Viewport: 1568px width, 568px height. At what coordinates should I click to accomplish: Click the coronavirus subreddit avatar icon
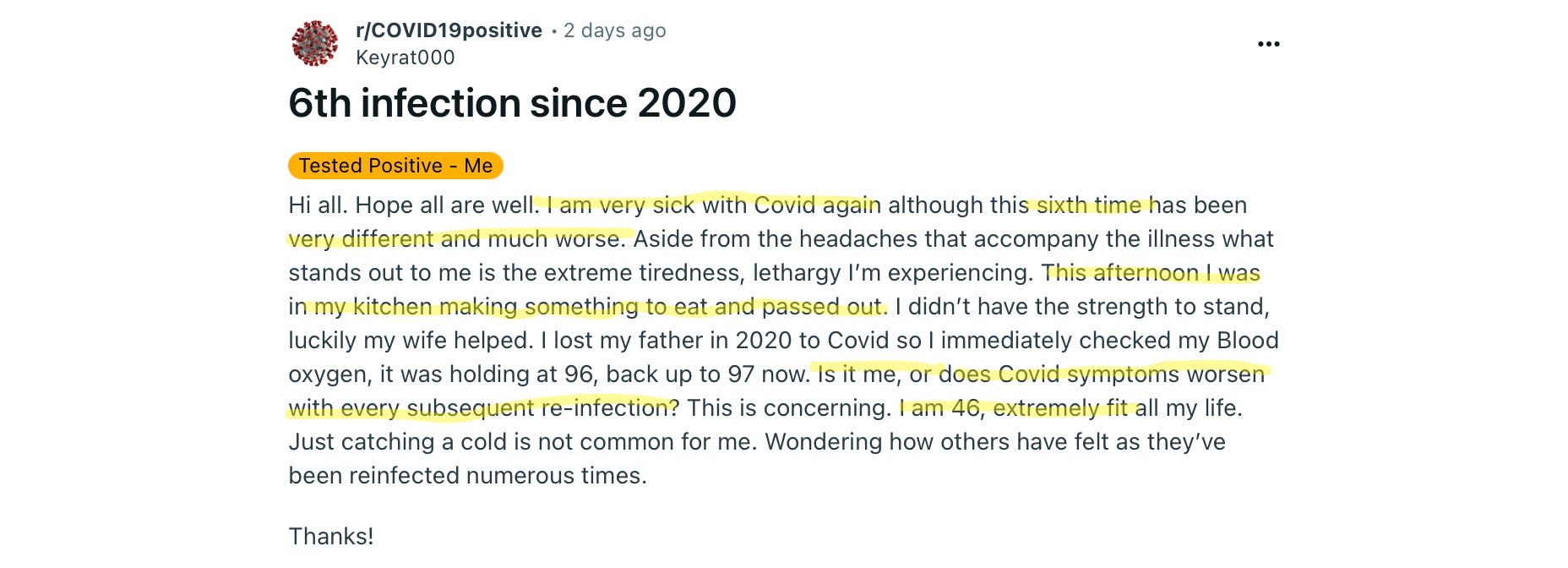[314, 43]
